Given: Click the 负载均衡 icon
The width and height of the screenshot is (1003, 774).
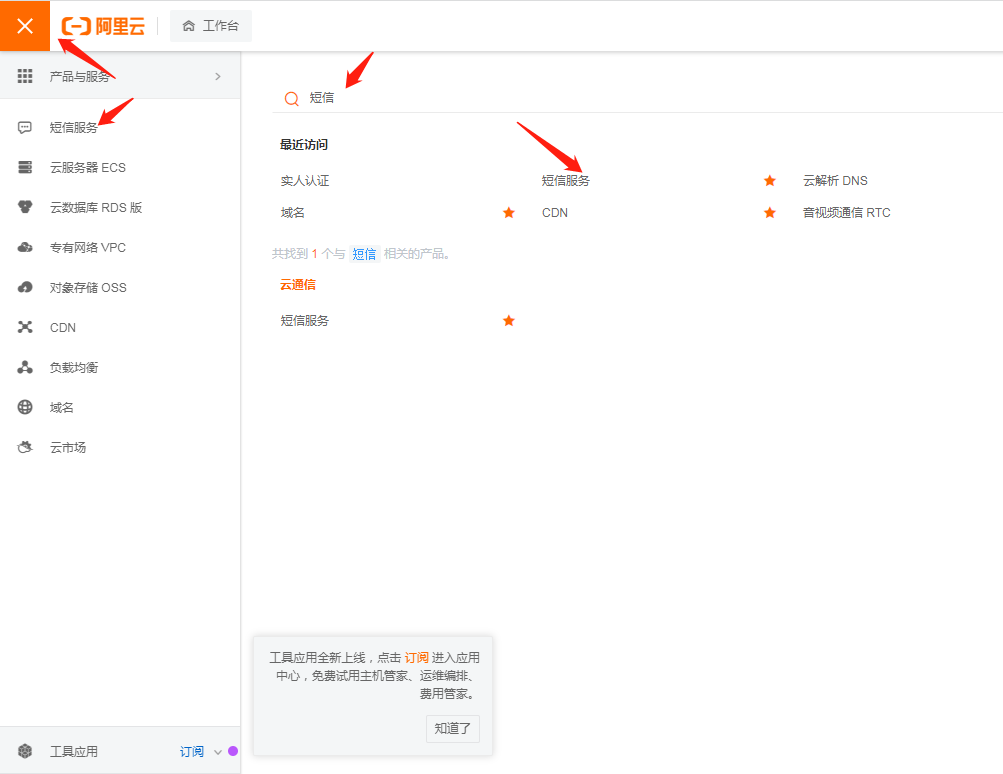Looking at the screenshot, I should [x=25, y=367].
